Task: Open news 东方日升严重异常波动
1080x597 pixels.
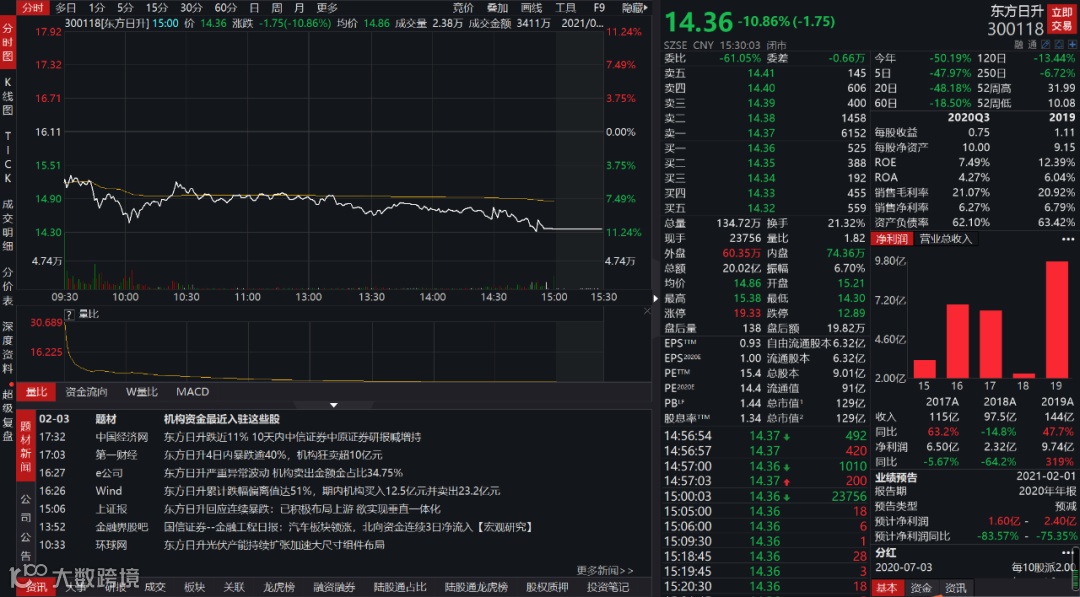Action: click(283, 473)
